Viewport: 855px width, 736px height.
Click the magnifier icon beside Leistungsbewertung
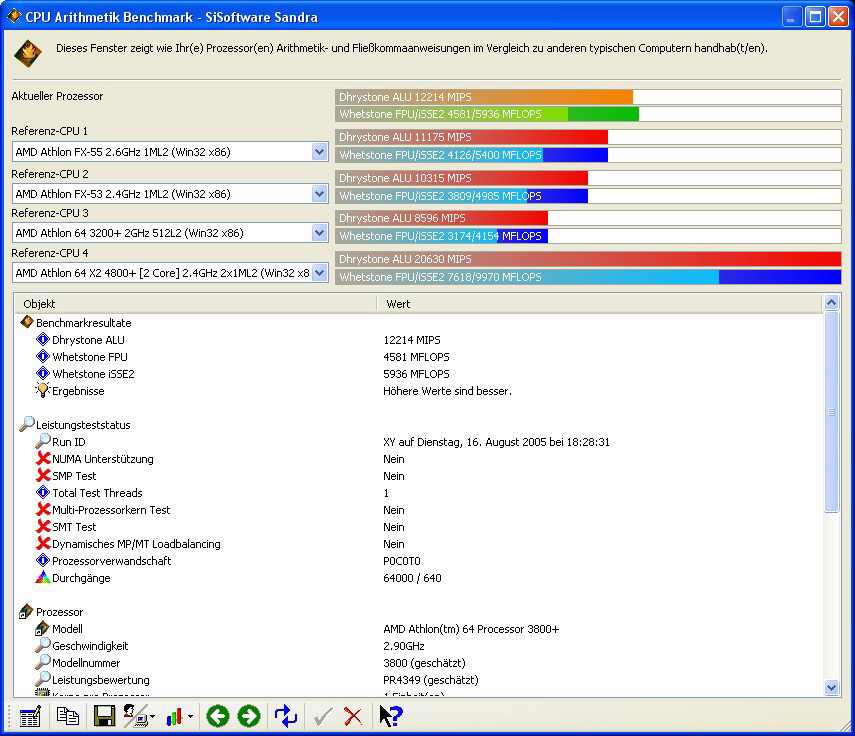coord(43,679)
